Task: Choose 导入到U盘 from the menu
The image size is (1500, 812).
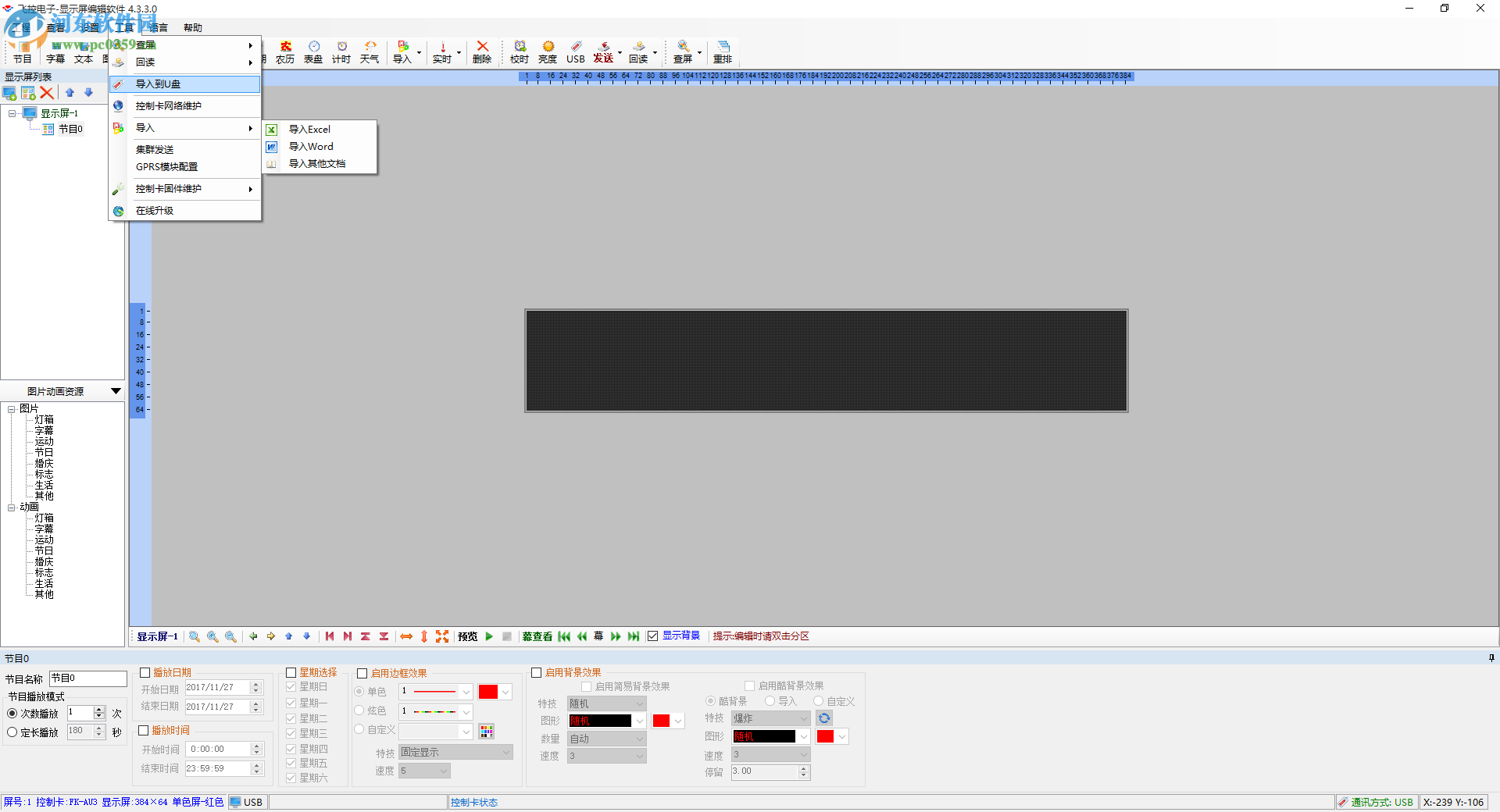Action: pos(185,84)
